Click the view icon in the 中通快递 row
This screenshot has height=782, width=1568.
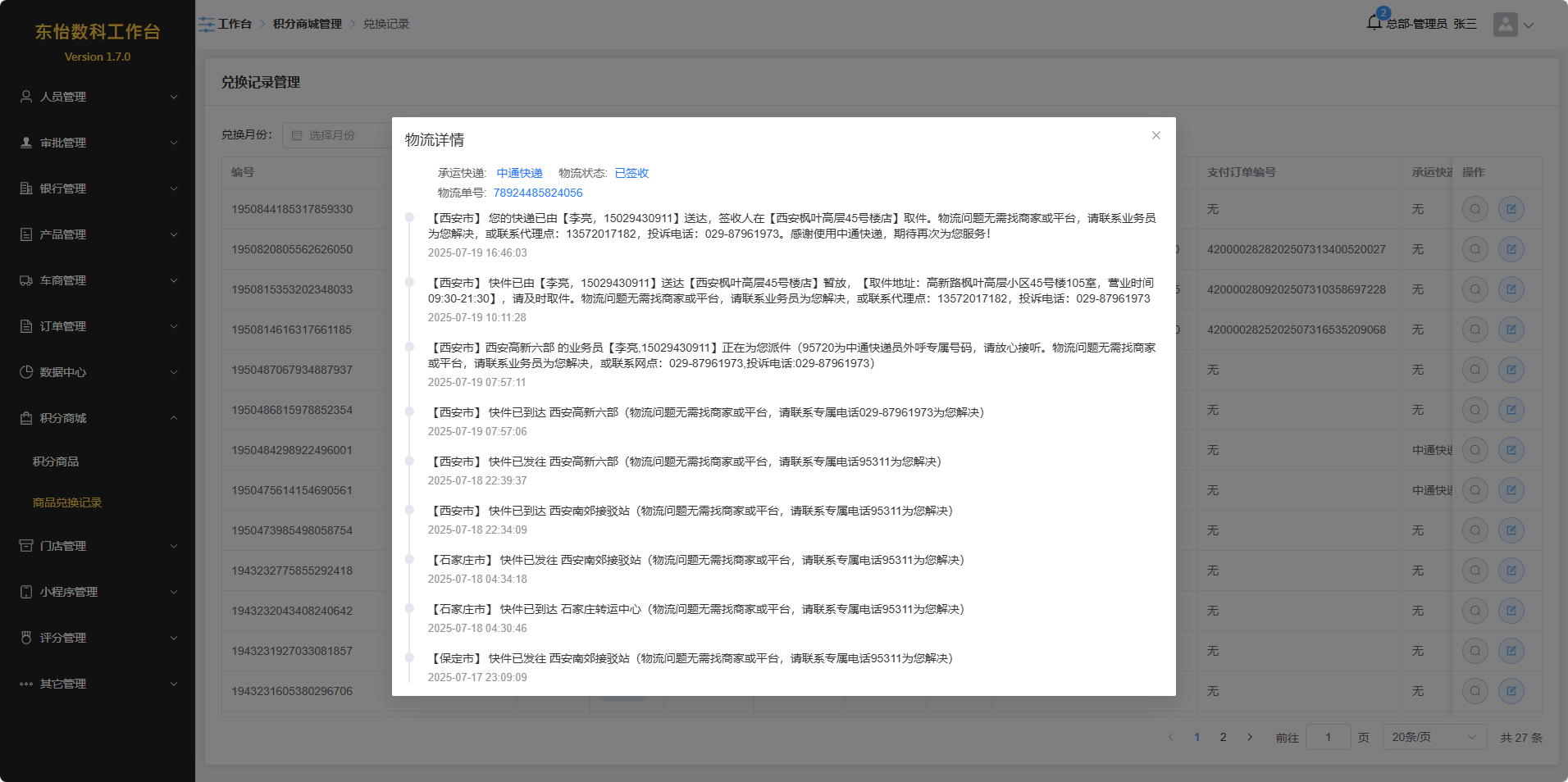click(x=1475, y=450)
